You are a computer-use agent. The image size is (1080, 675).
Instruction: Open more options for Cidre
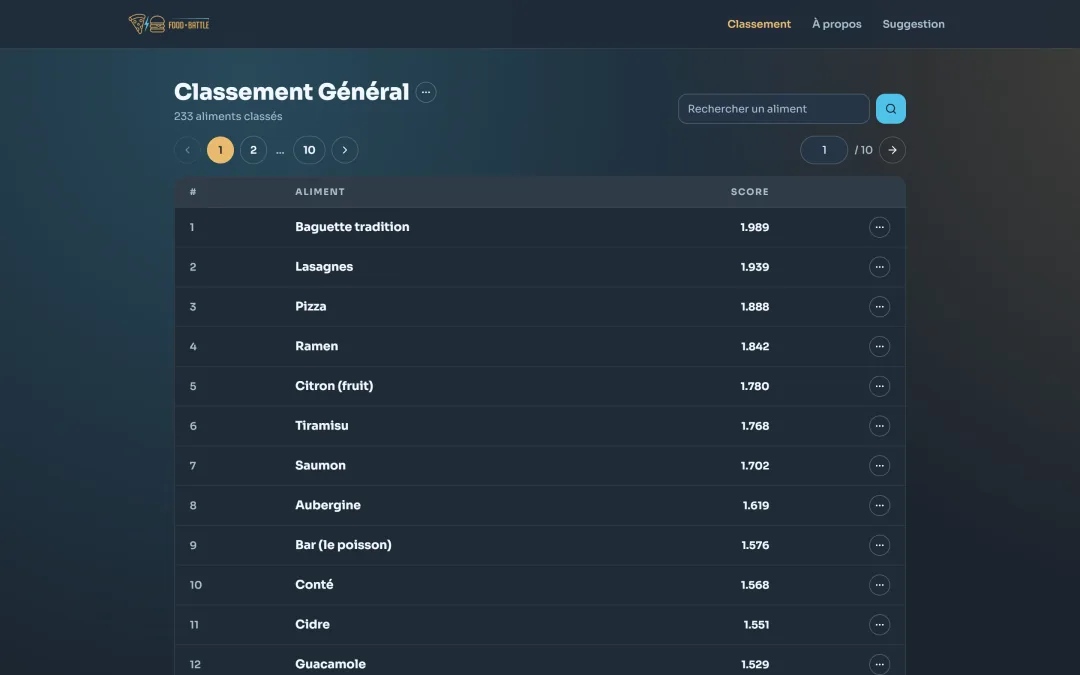click(x=880, y=625)
